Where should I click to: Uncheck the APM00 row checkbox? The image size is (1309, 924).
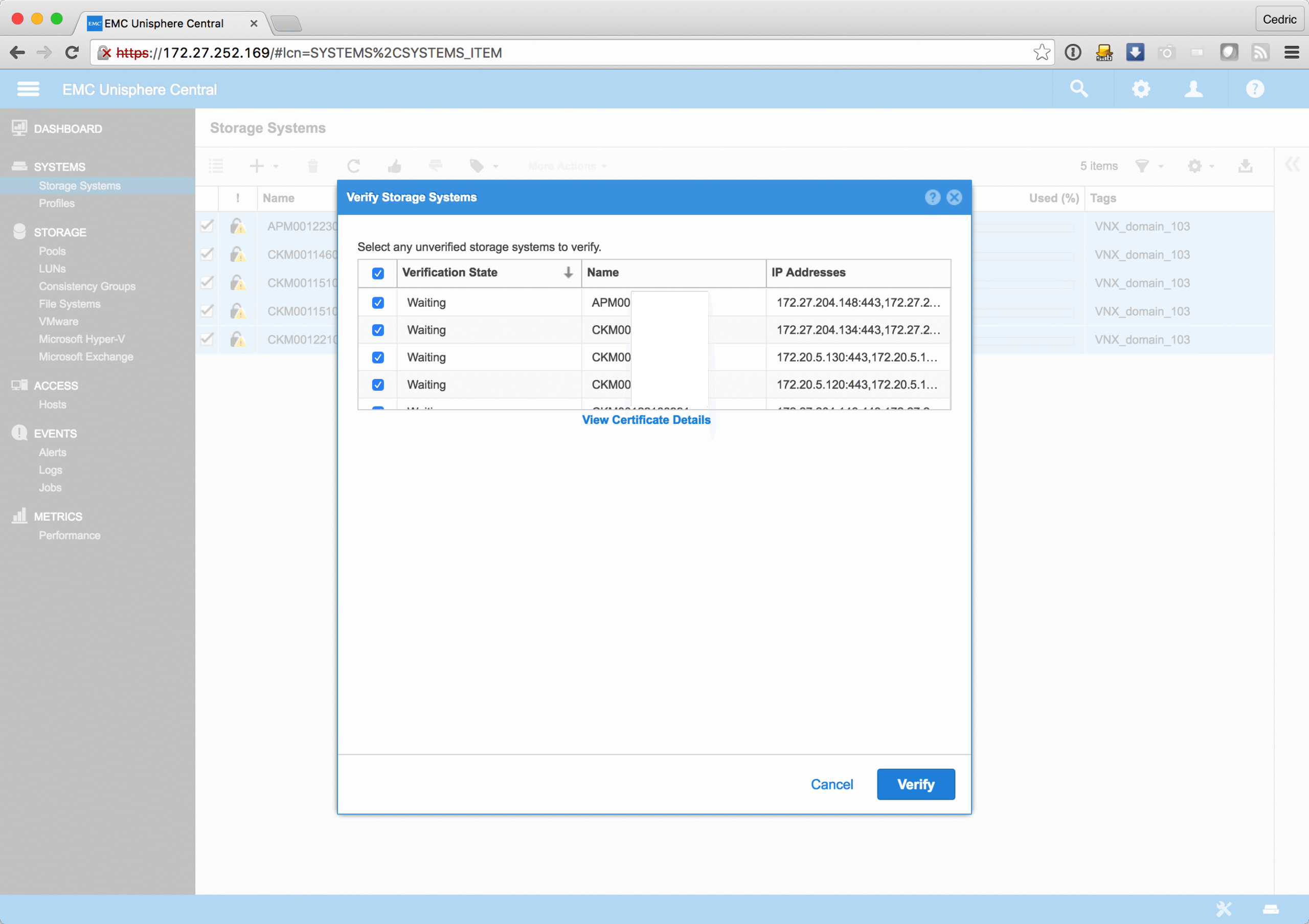click(377, 303)
